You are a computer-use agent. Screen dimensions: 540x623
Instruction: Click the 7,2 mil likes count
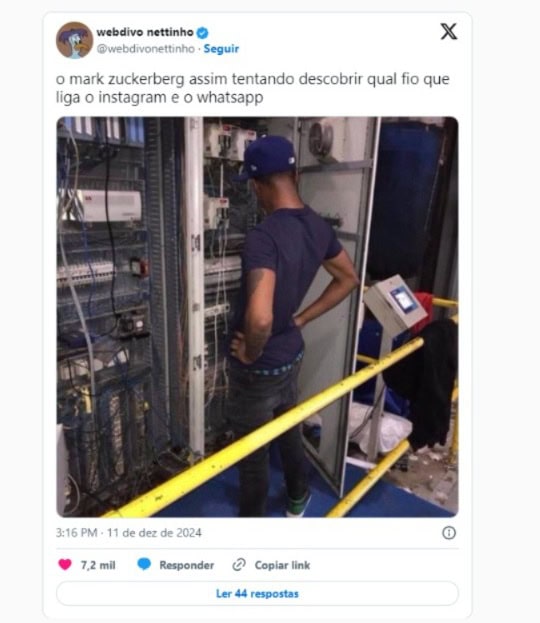[x=98, y=565]
